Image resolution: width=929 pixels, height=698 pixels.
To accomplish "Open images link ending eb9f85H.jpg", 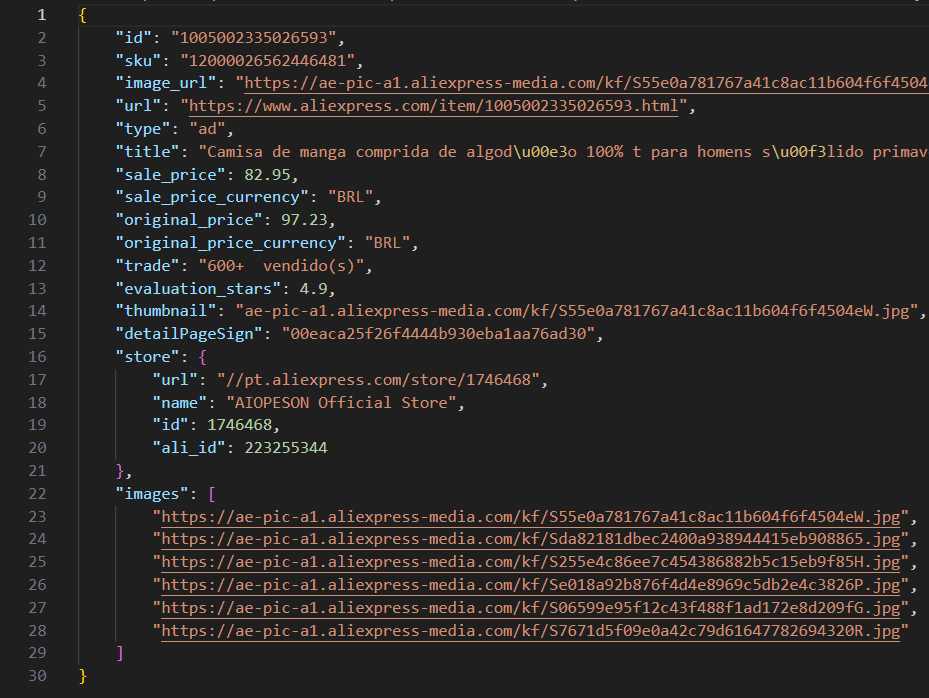I will [530, 562].
